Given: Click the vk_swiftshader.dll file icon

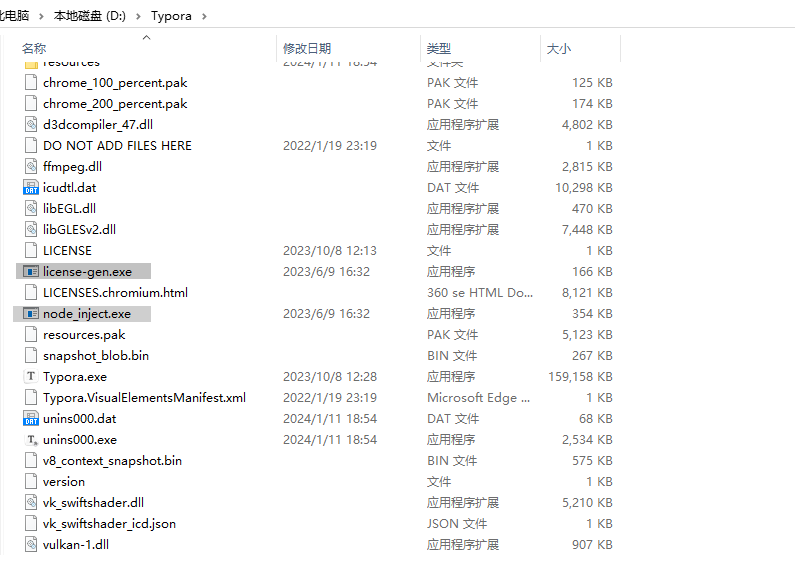Looking at the screenshot, I should 31,503.
